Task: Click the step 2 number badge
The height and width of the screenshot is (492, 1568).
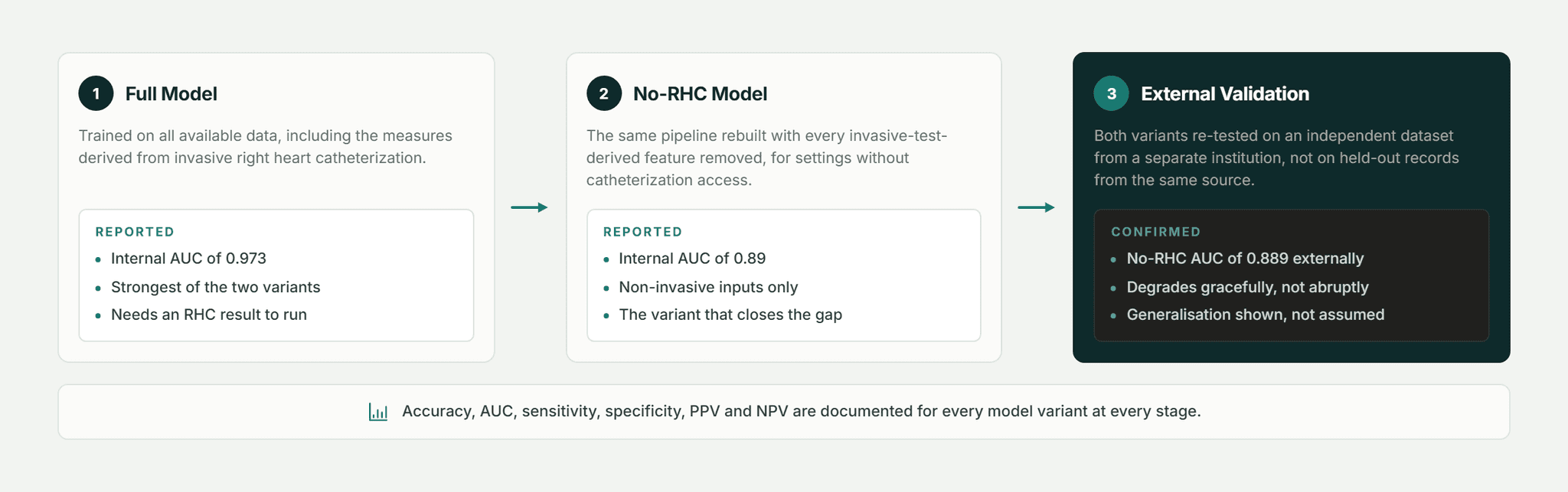Action: pyautogui.click(x=604, y=93)
